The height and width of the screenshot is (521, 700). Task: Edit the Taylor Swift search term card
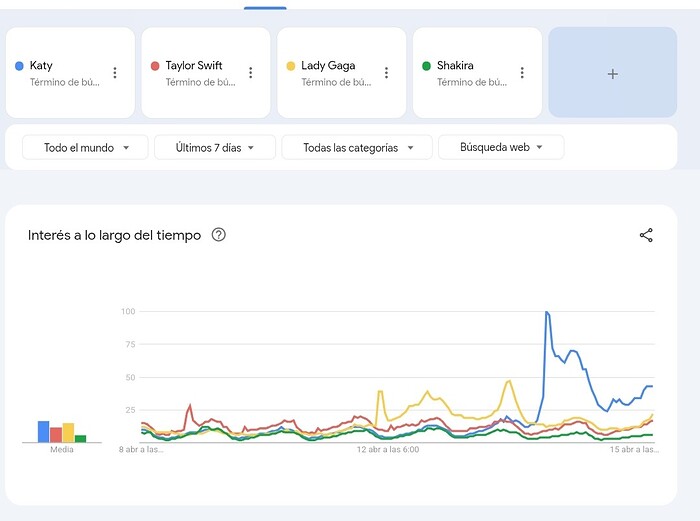tap(206, 73)
